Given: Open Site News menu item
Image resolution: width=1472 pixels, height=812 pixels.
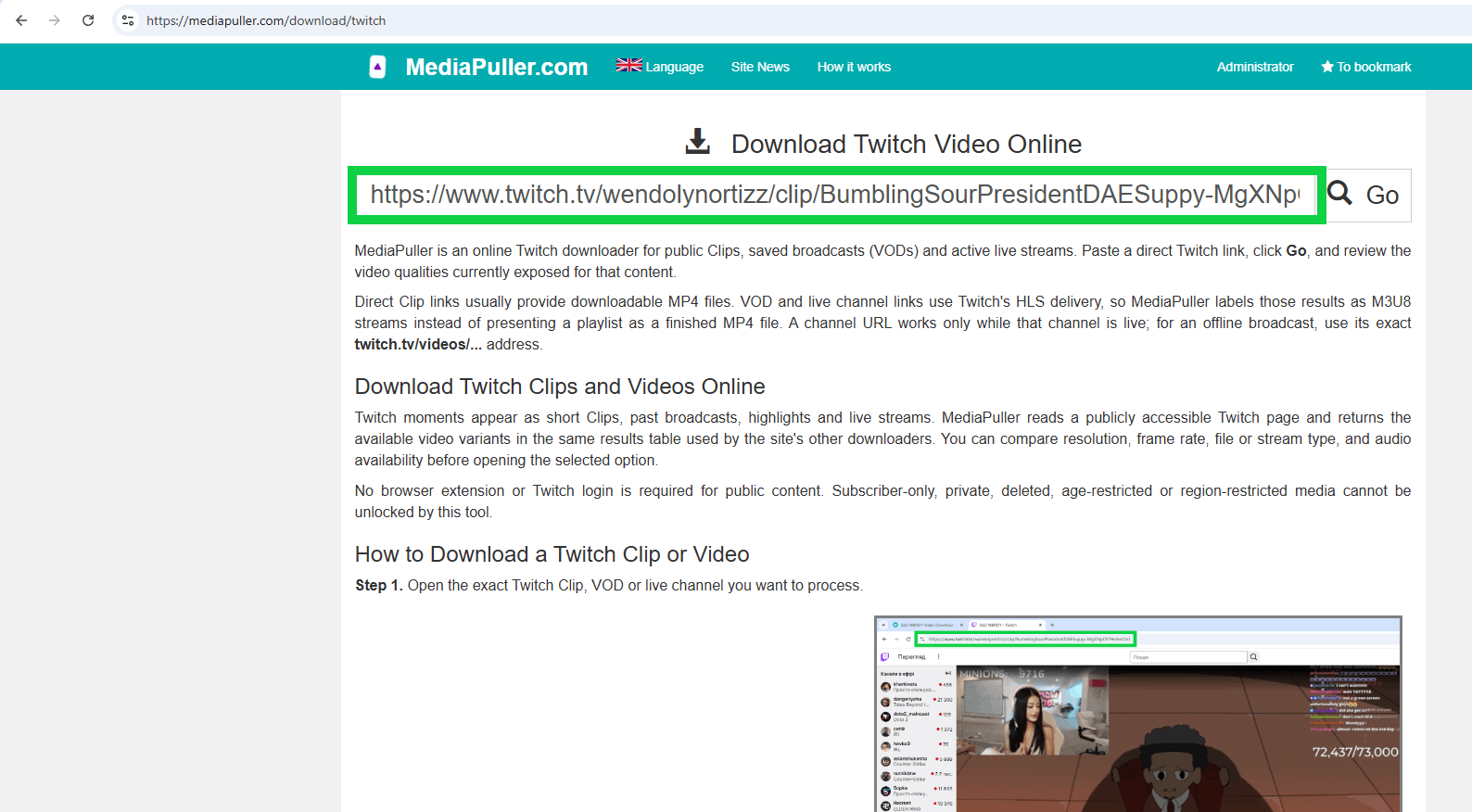Looking at the screenshot, I should 760,67.
